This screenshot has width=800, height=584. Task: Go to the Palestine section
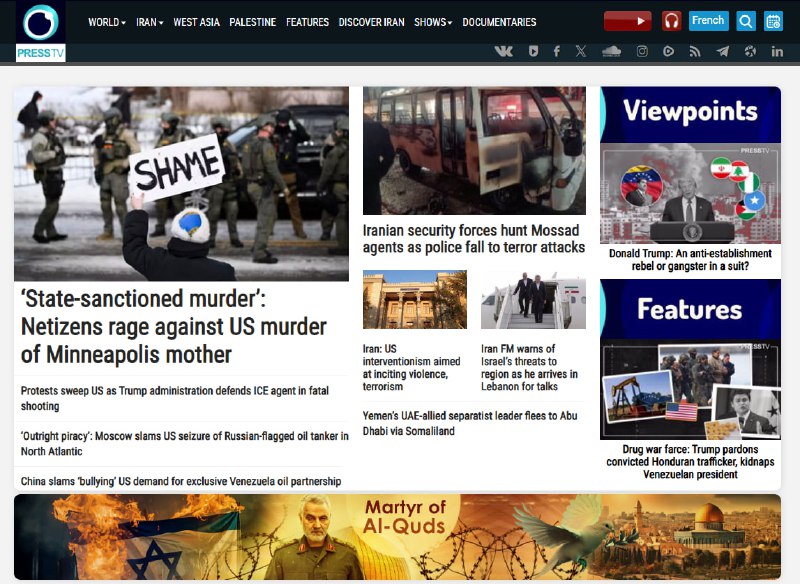coord(252,22)
